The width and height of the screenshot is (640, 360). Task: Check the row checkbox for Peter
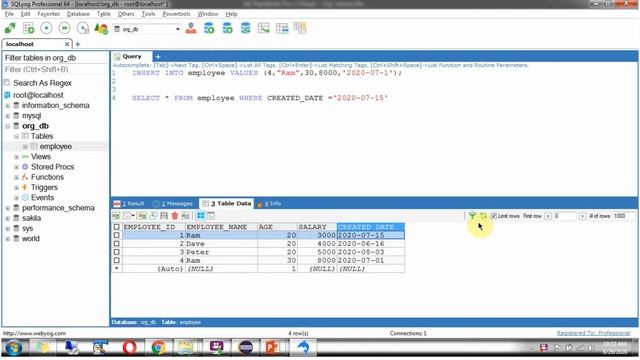[x=117, y=252]
